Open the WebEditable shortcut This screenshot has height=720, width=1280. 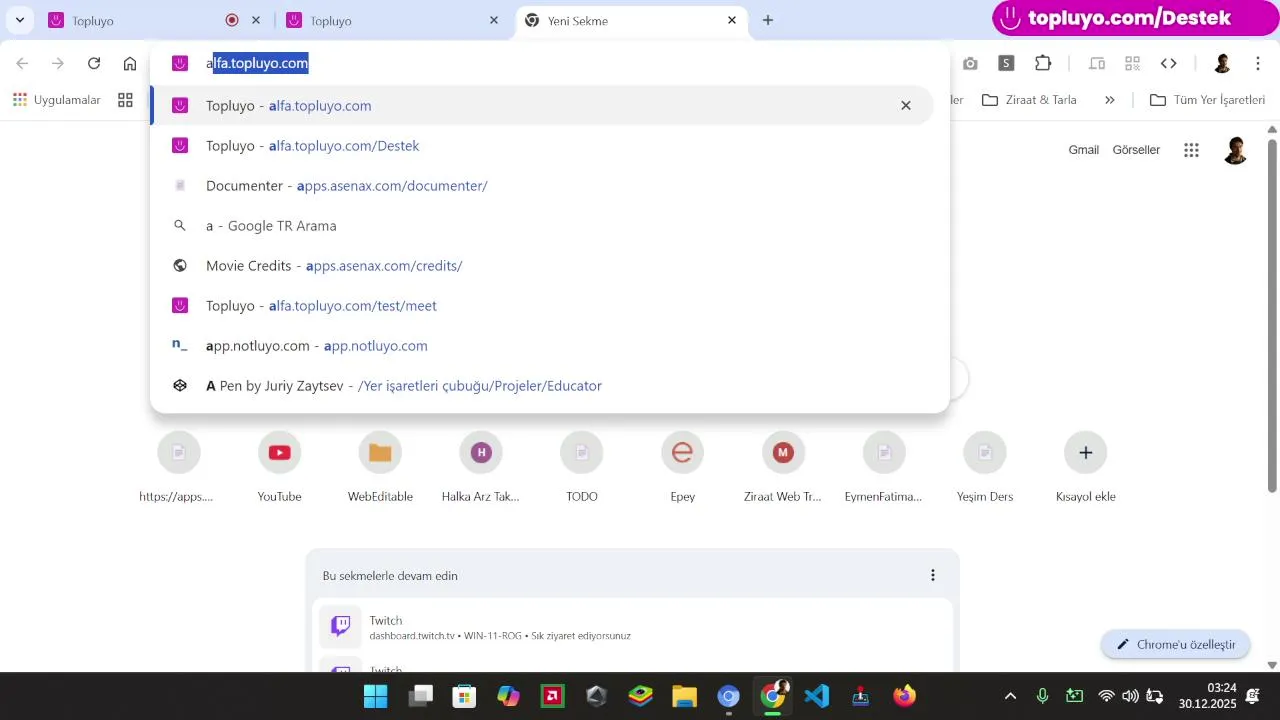[380, 468]
